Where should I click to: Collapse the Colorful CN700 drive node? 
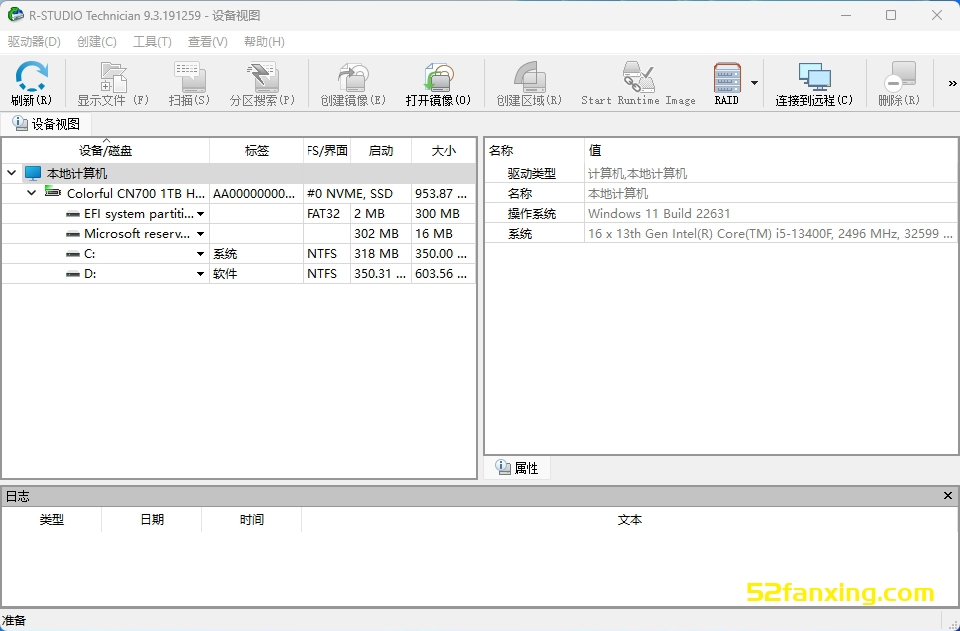pyautogui.click(x=32, y=193)
